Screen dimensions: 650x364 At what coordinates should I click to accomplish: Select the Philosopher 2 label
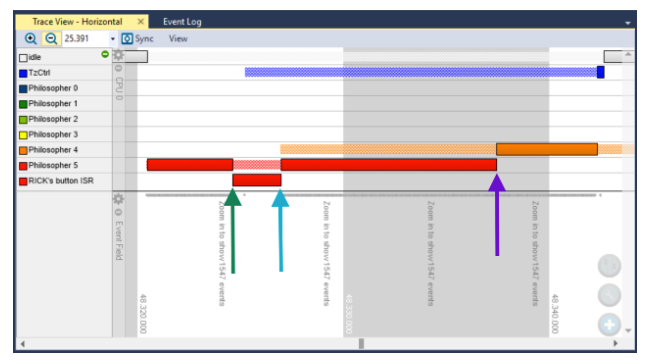pyautogui.click(x=53, y=119)
